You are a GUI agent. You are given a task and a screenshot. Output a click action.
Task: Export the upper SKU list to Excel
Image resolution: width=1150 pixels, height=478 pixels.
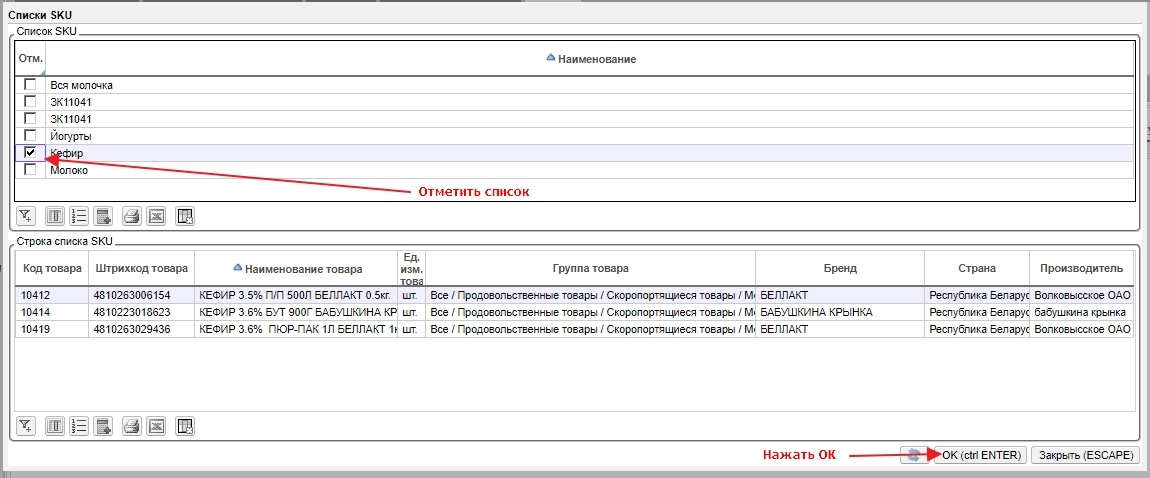[x=156, y=215]
